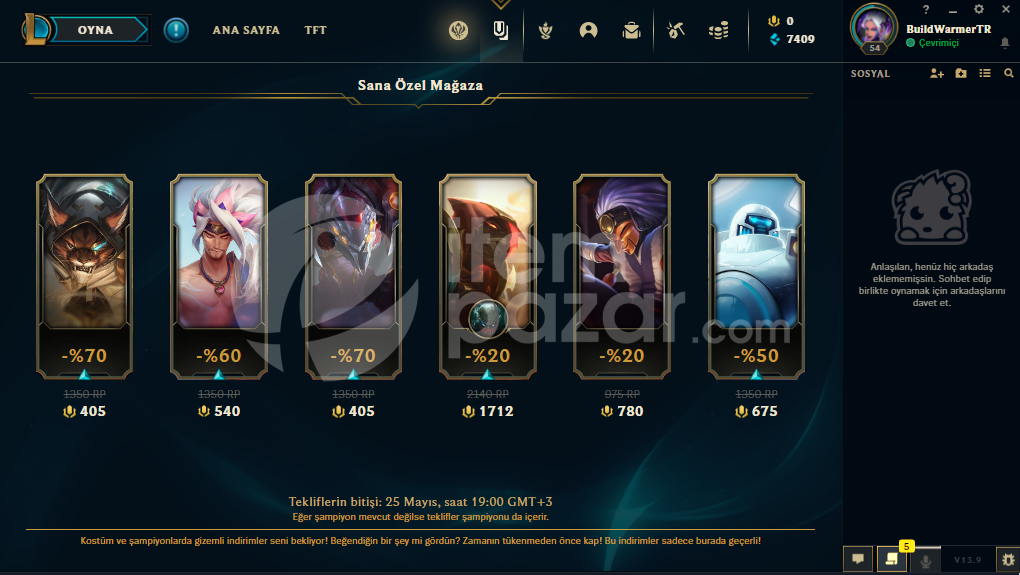Select the -%60 skin offer card priced 540
The height and width of the screenshot is (575, 1020).
pos(219,276)
